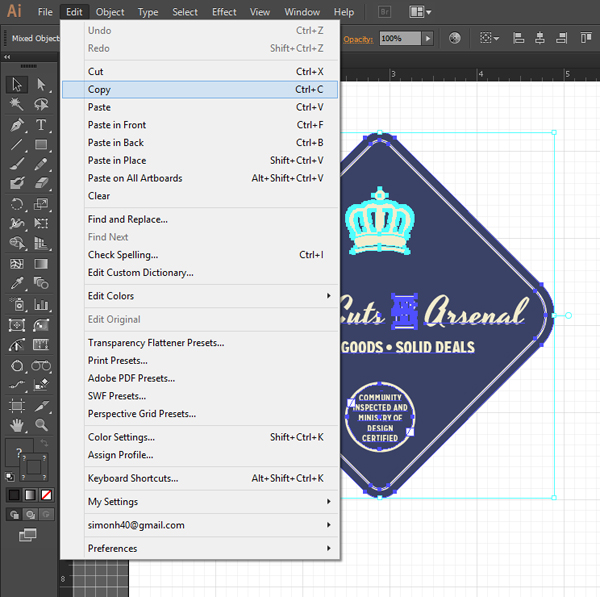The image size is (600, 597).
Task: Select the Pen tool
Action: (17, 125)
